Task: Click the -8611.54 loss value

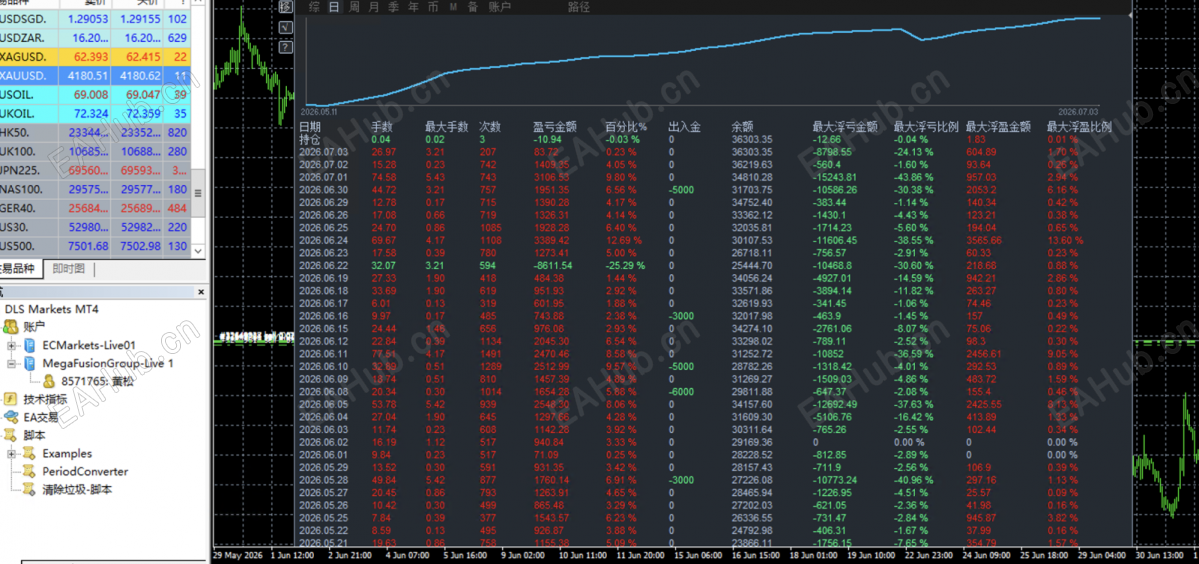Action: (x=553, y=265)
